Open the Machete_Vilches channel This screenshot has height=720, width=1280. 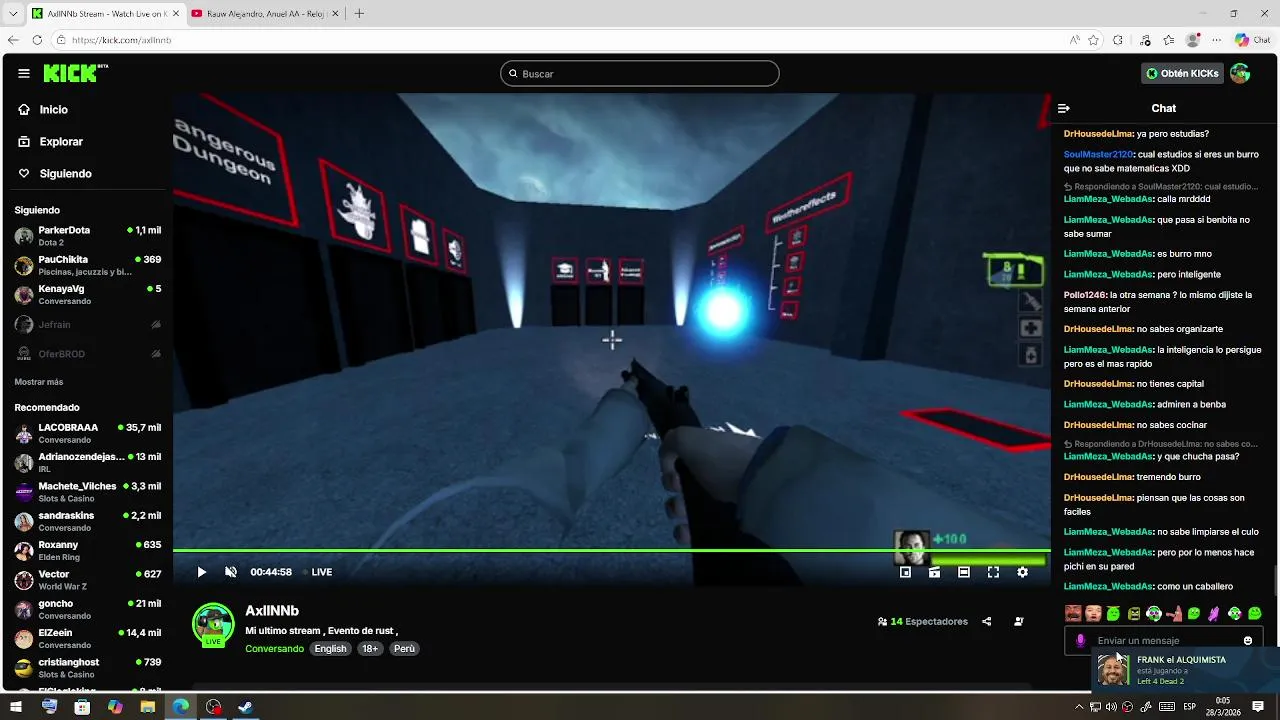click(88, 492)
